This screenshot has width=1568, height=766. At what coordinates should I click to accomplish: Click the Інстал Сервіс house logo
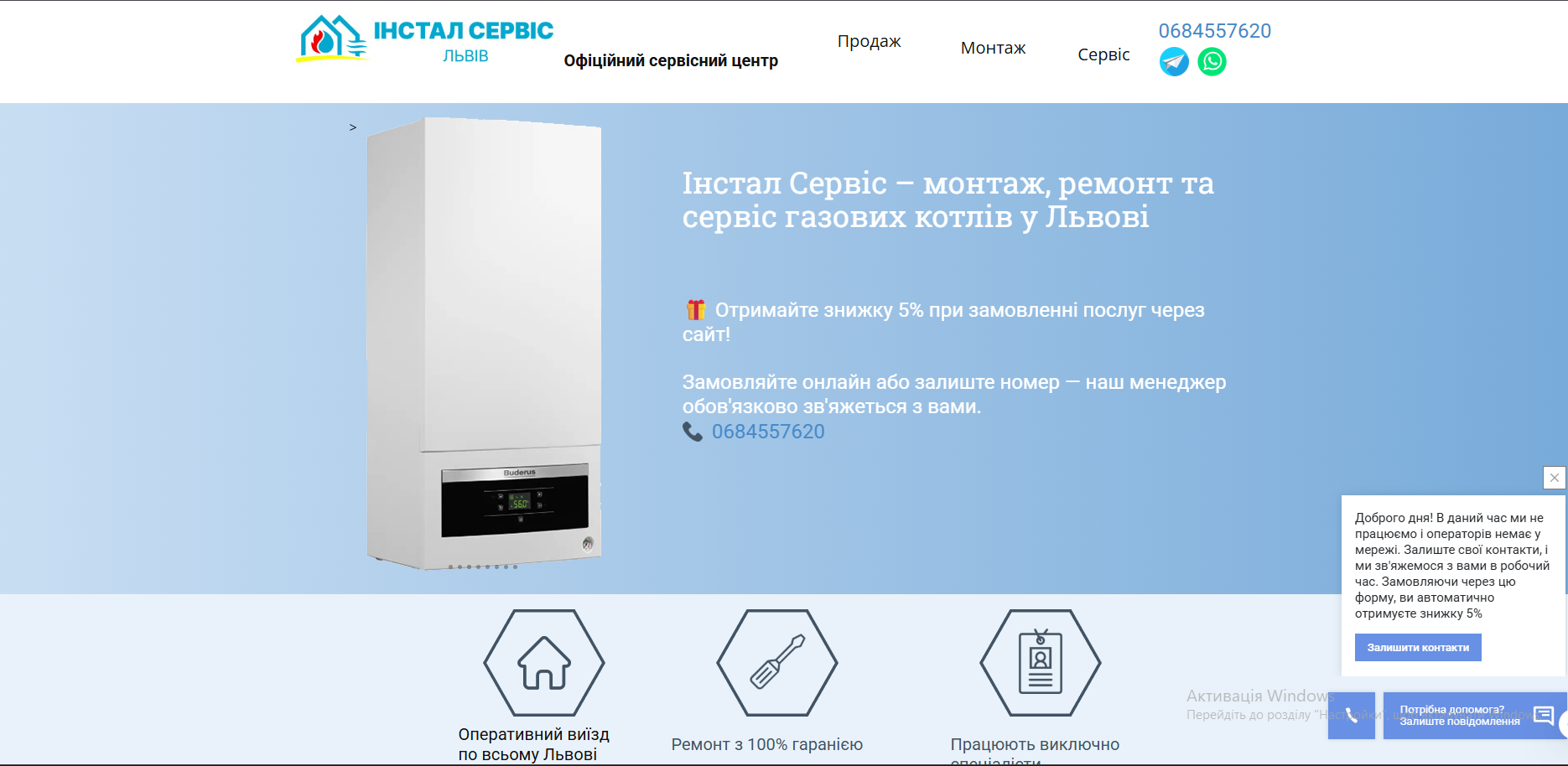[x=333, y=39]
